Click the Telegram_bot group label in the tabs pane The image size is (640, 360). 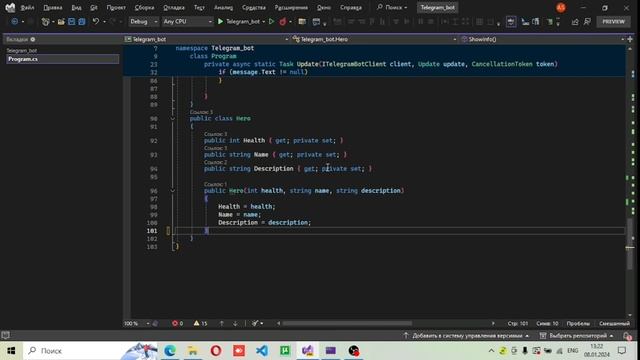click(x=22, y=51)
